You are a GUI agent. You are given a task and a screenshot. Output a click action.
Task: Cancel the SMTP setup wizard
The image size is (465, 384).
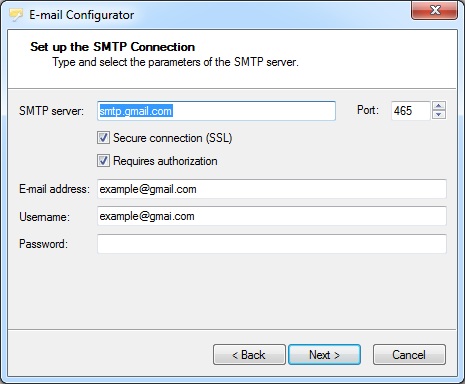[x=409, y=355]
